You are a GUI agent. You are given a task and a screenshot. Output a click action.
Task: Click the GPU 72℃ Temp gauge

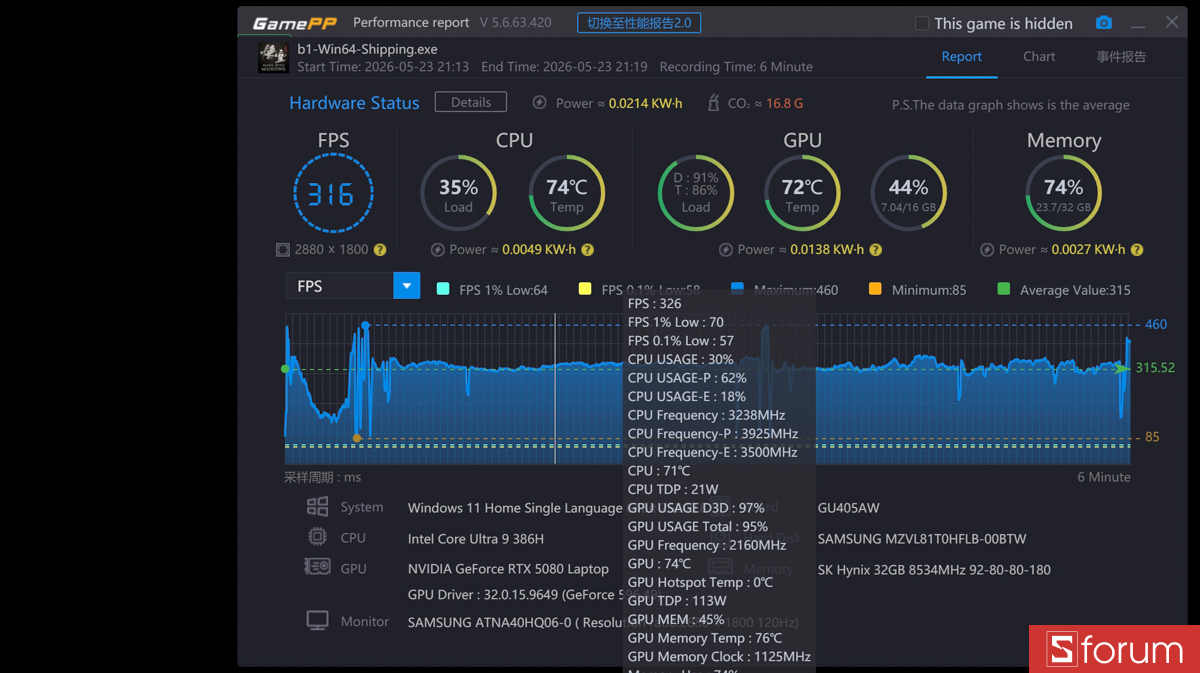pyautogui.click(x=802, y=194)
